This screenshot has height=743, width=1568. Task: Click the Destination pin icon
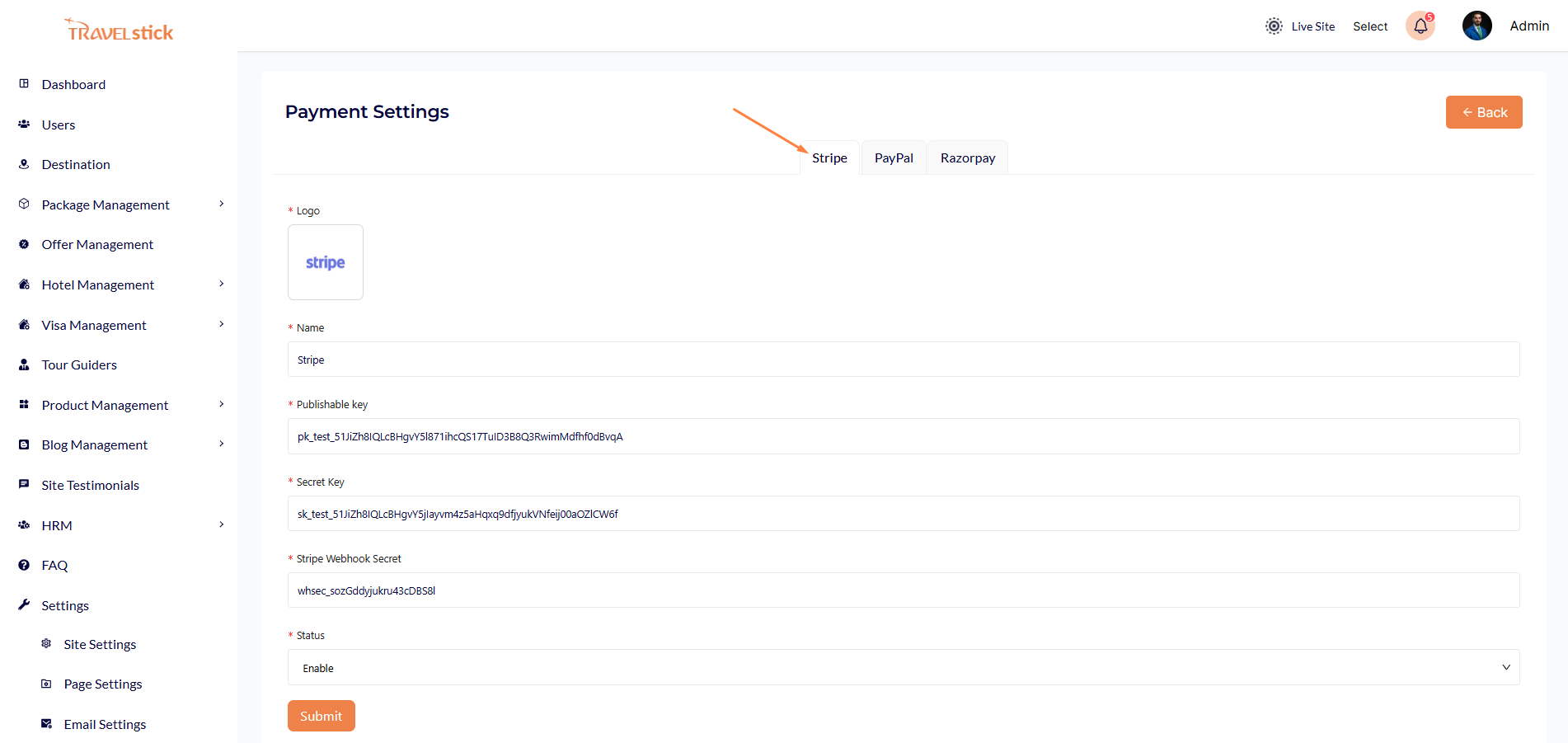(x=24, y=164)
